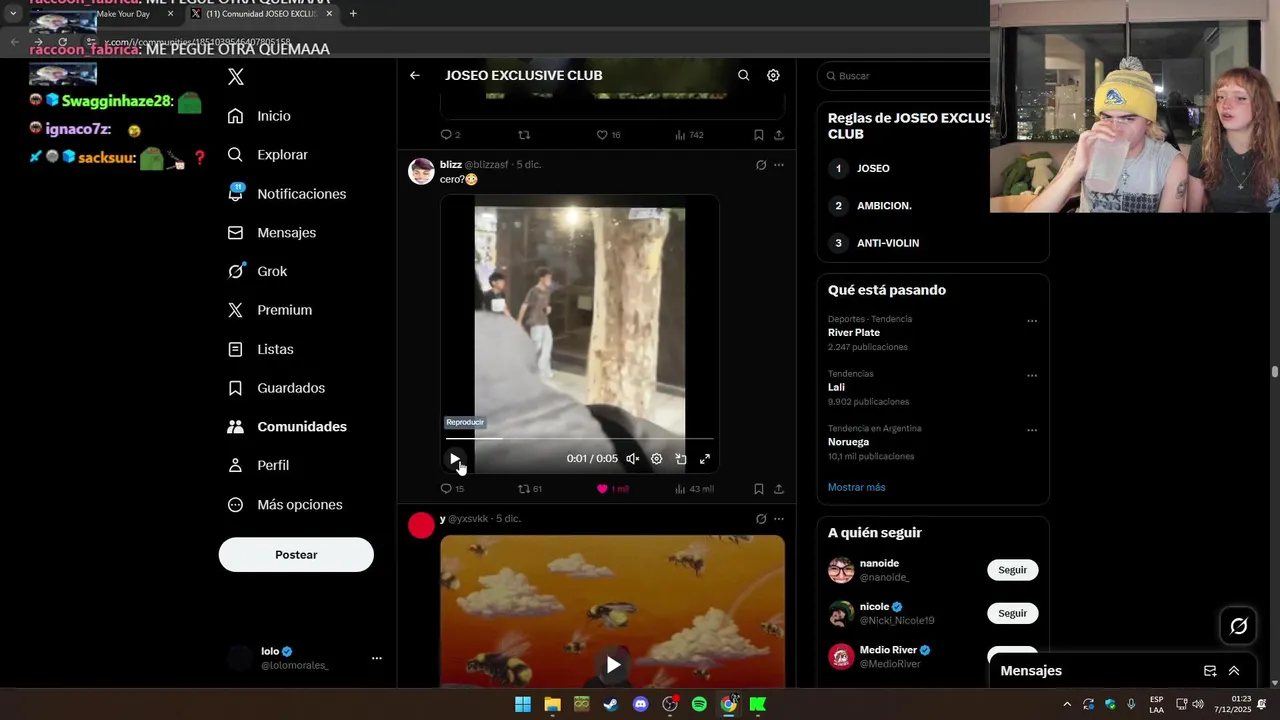The image size is (1280, 720).
Task: Play the bees video in @yxsvkk post
Action: [613, 665]
